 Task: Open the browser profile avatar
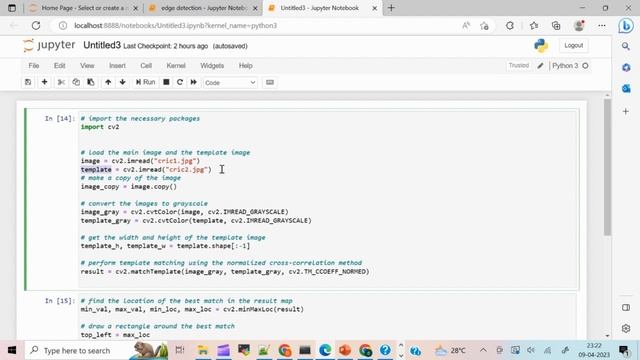point(579,26)
